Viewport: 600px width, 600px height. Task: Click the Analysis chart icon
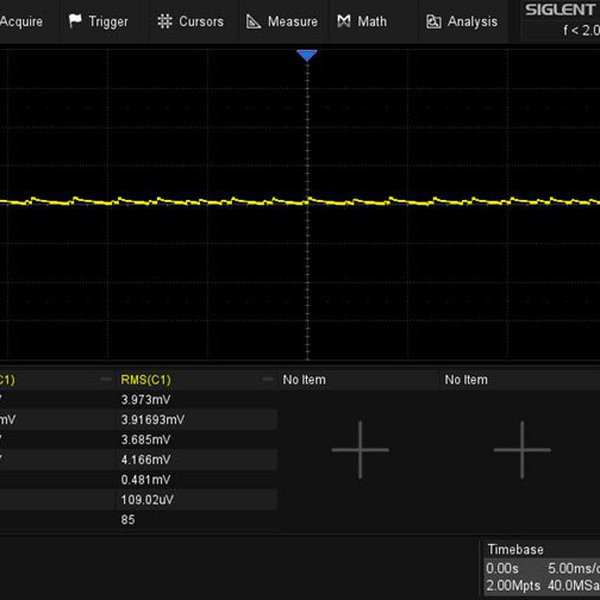pos(434,22)
